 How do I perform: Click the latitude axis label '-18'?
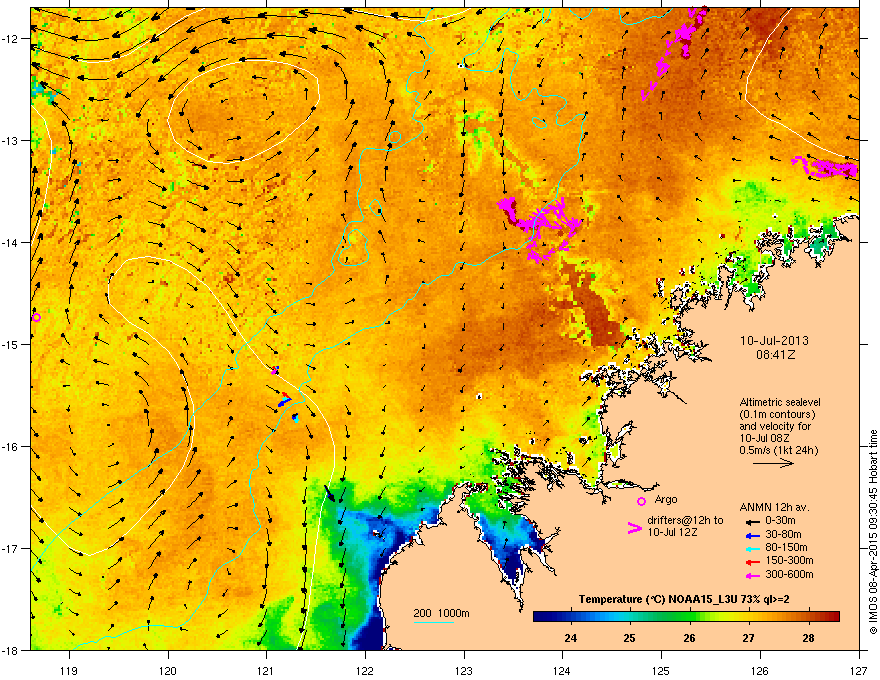tap(11, 650)
